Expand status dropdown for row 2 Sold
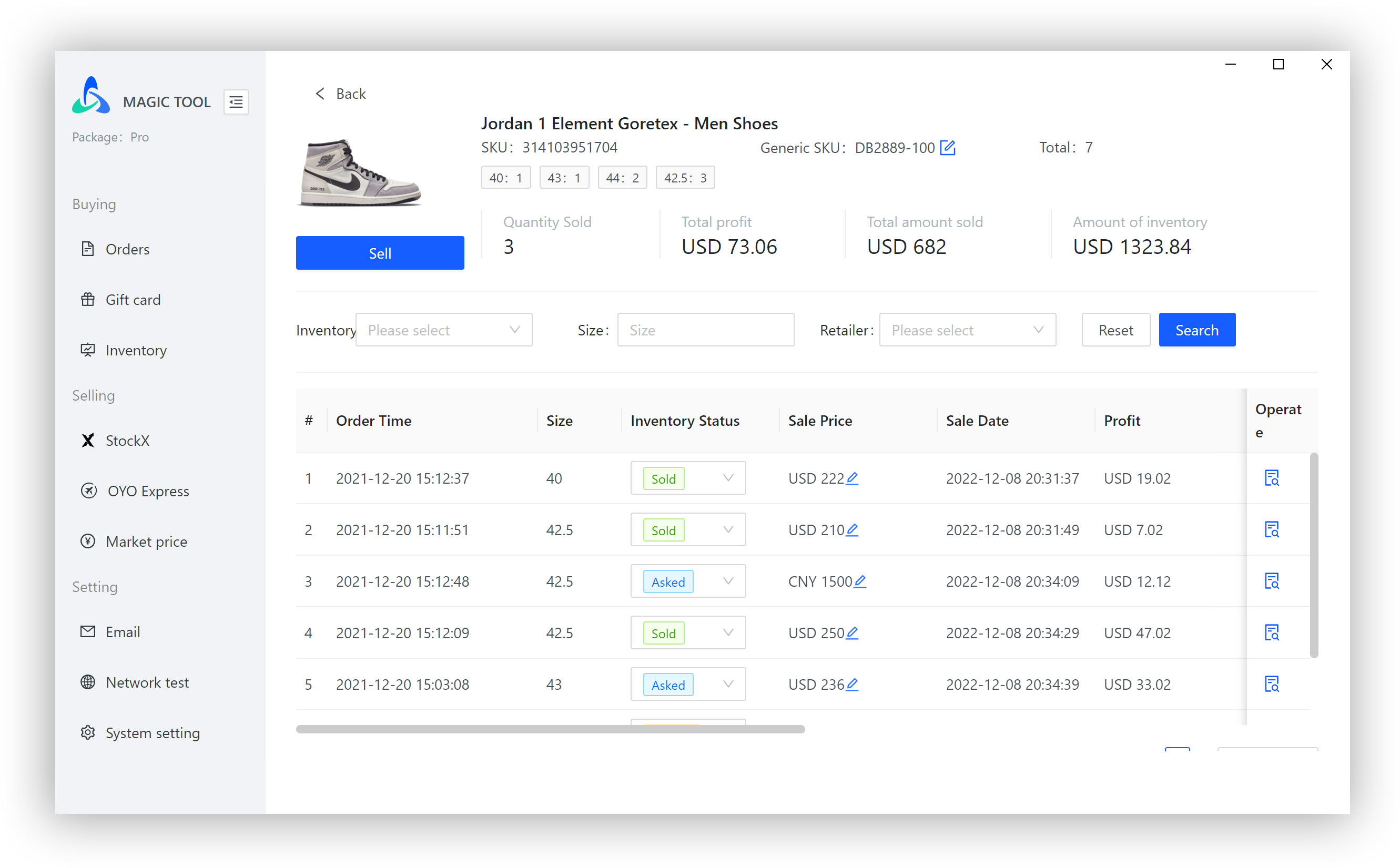 click(x=727, y=529)
